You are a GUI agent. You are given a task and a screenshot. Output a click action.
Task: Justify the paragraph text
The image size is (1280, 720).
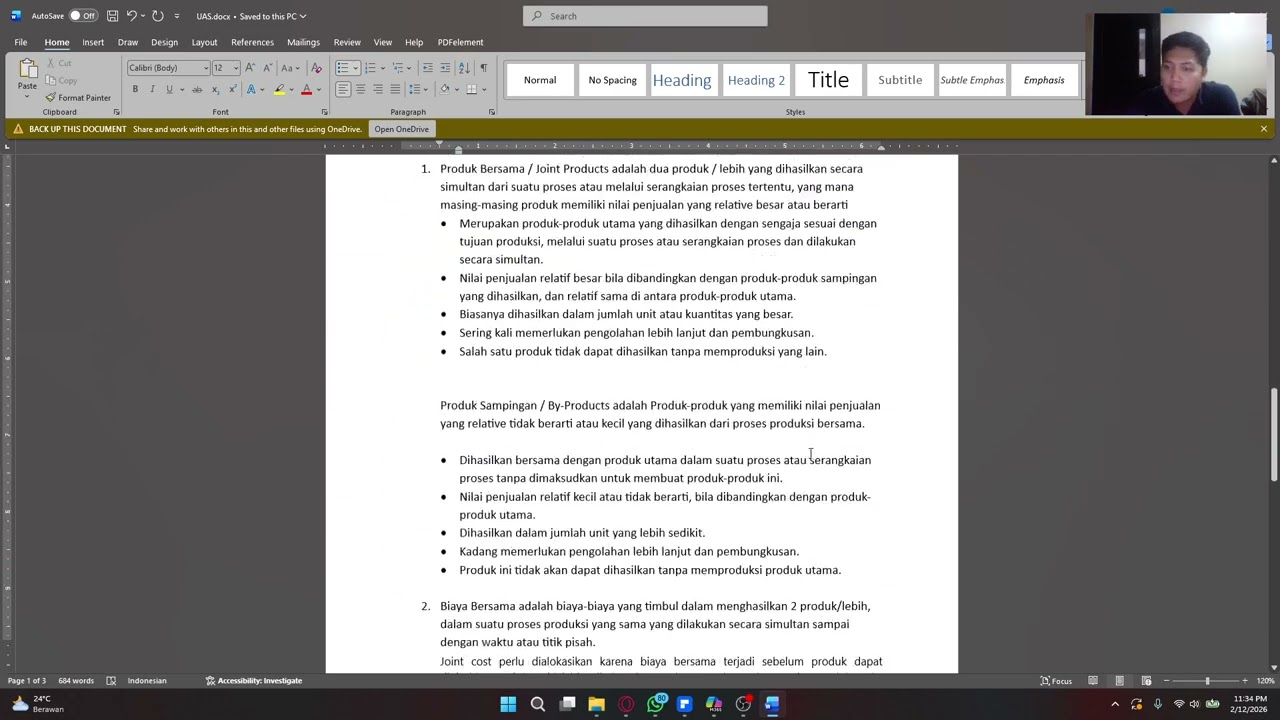pos(395,90)
